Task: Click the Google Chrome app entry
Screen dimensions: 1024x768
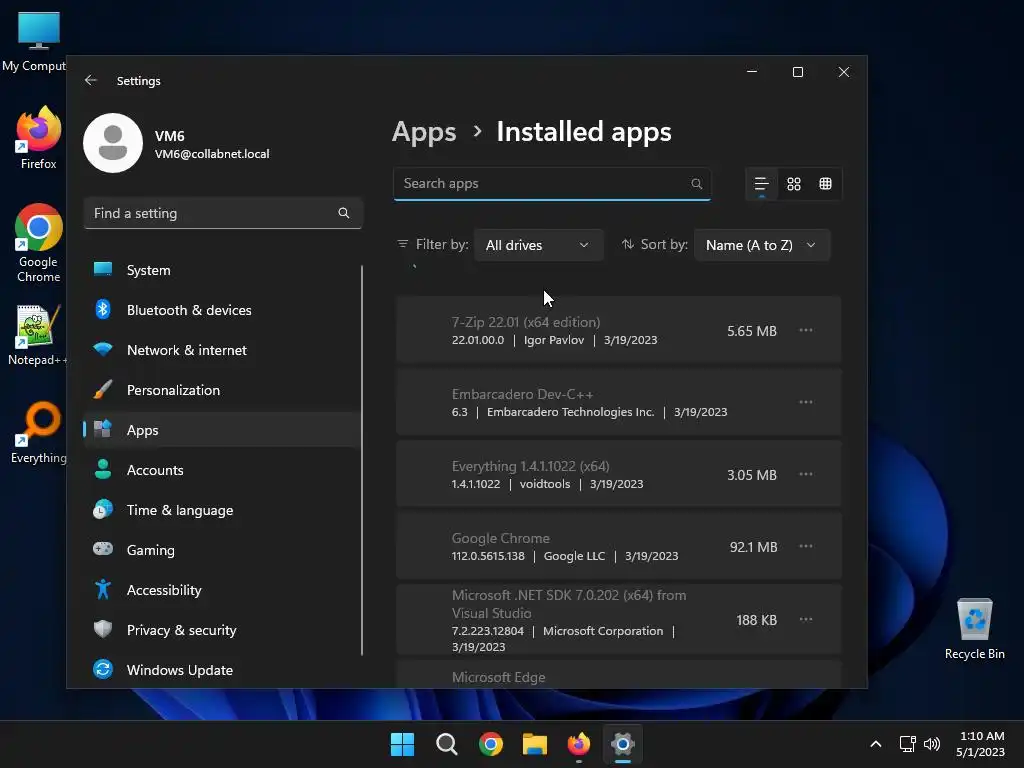Action: click(x=618, y=546)
